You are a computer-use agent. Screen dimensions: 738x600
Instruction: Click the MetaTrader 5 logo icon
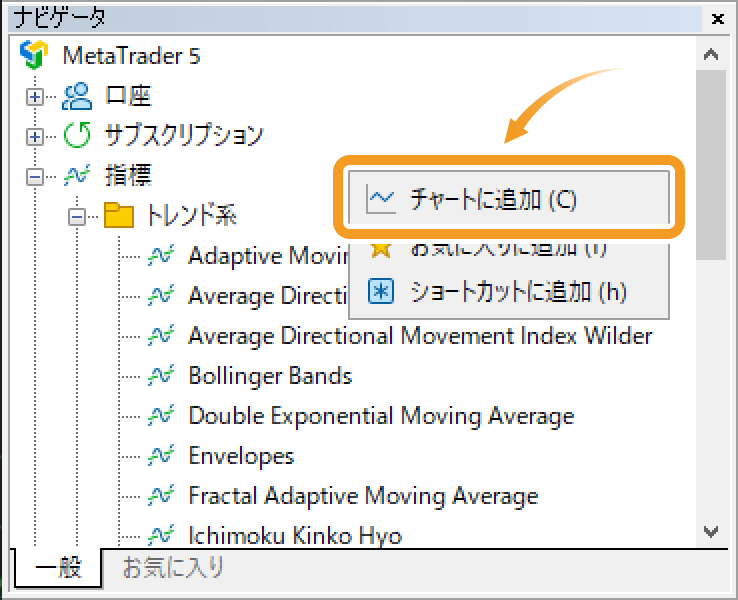(x=33, y=55)
